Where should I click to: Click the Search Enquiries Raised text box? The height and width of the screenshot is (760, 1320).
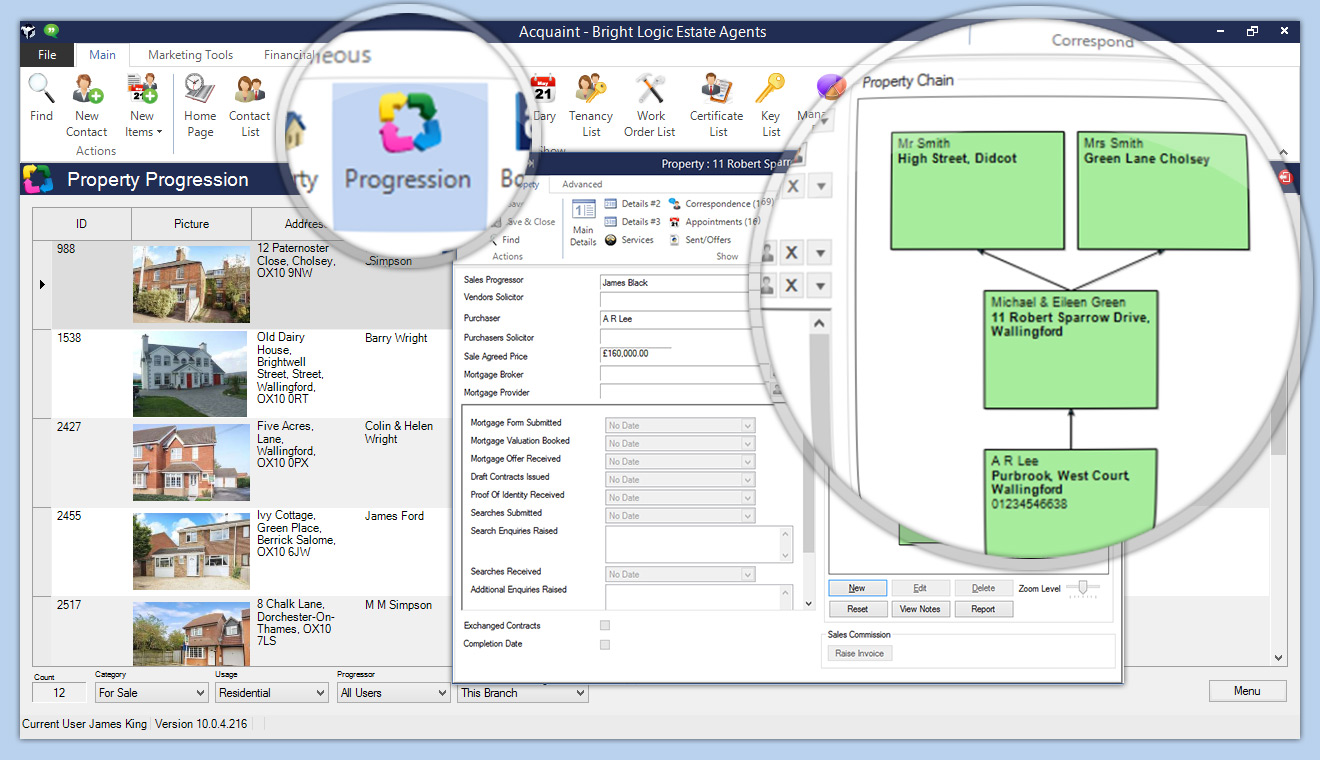point(699,544)
